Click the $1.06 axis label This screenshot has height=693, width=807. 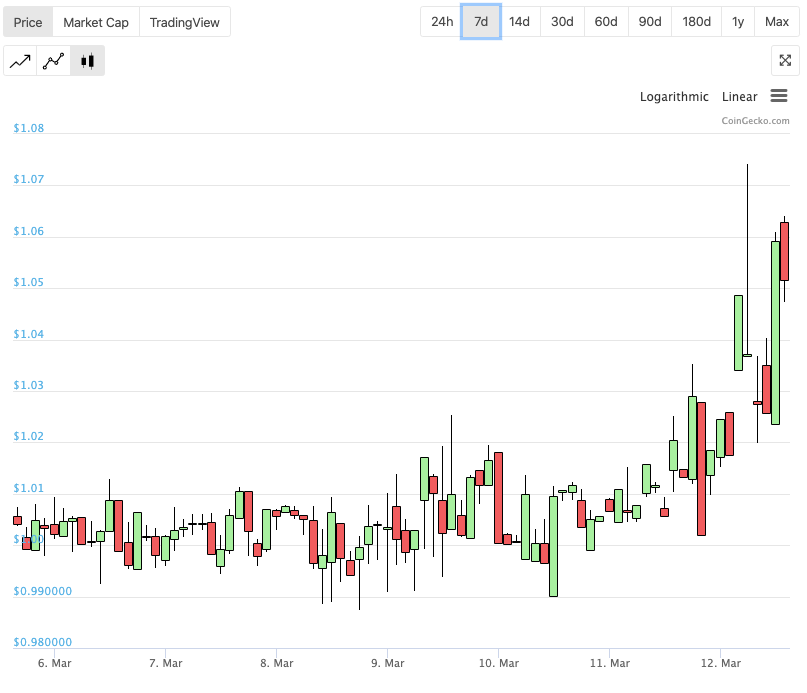(29, 231)
